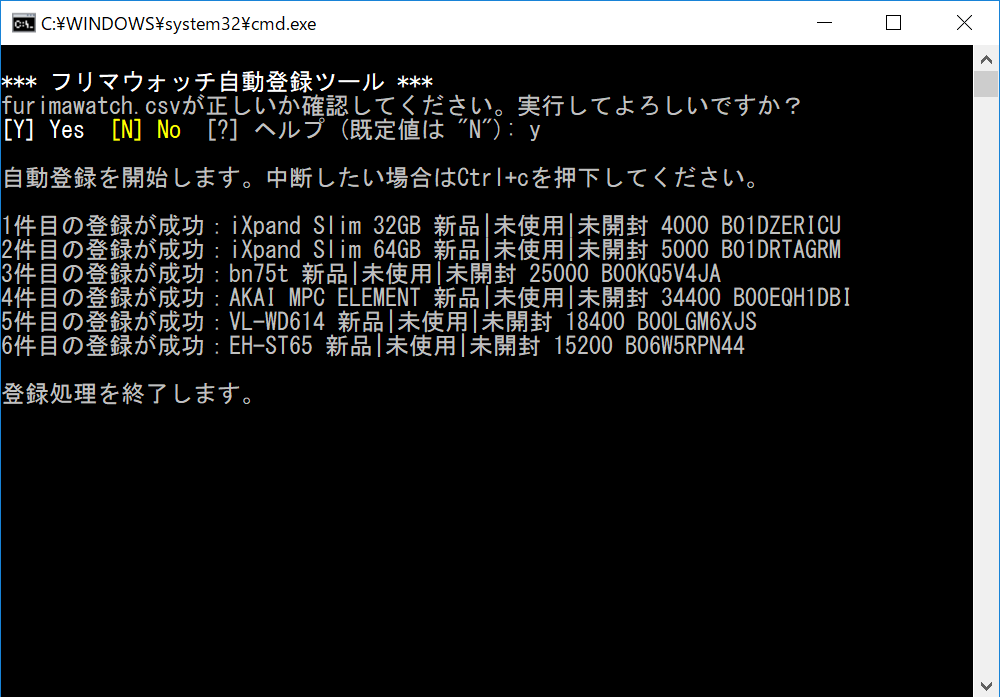Click the フリマウォッチ自動登録ツール header line
The image size is (1001, 697).
[x=217, y=82]
